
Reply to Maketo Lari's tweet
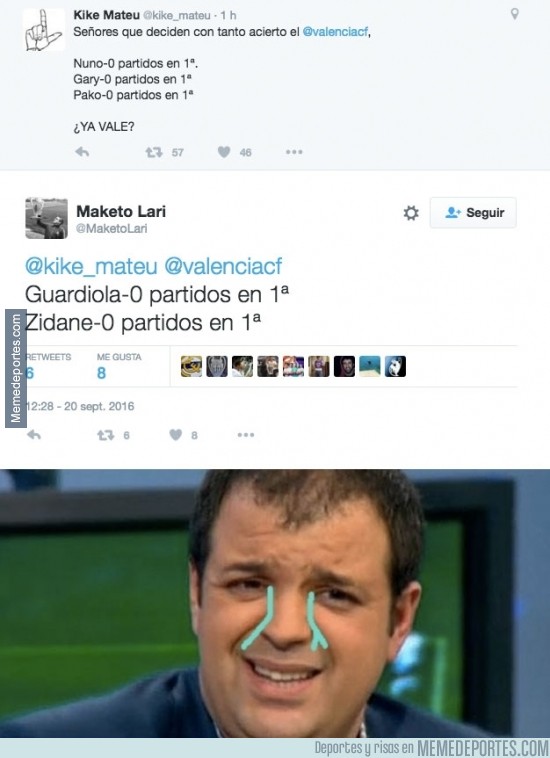(x=34, y=435)
